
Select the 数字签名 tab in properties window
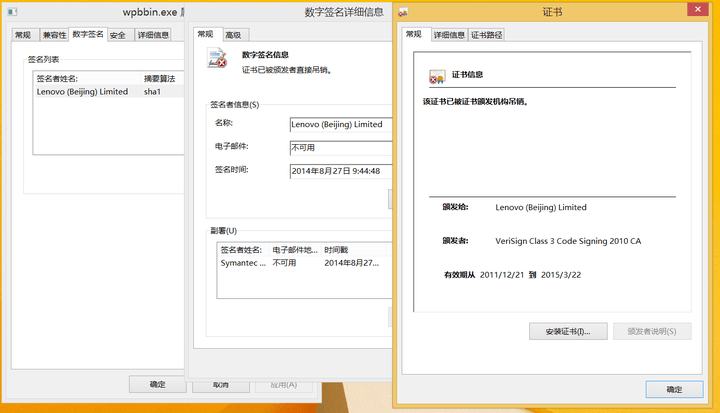(88, 34)
